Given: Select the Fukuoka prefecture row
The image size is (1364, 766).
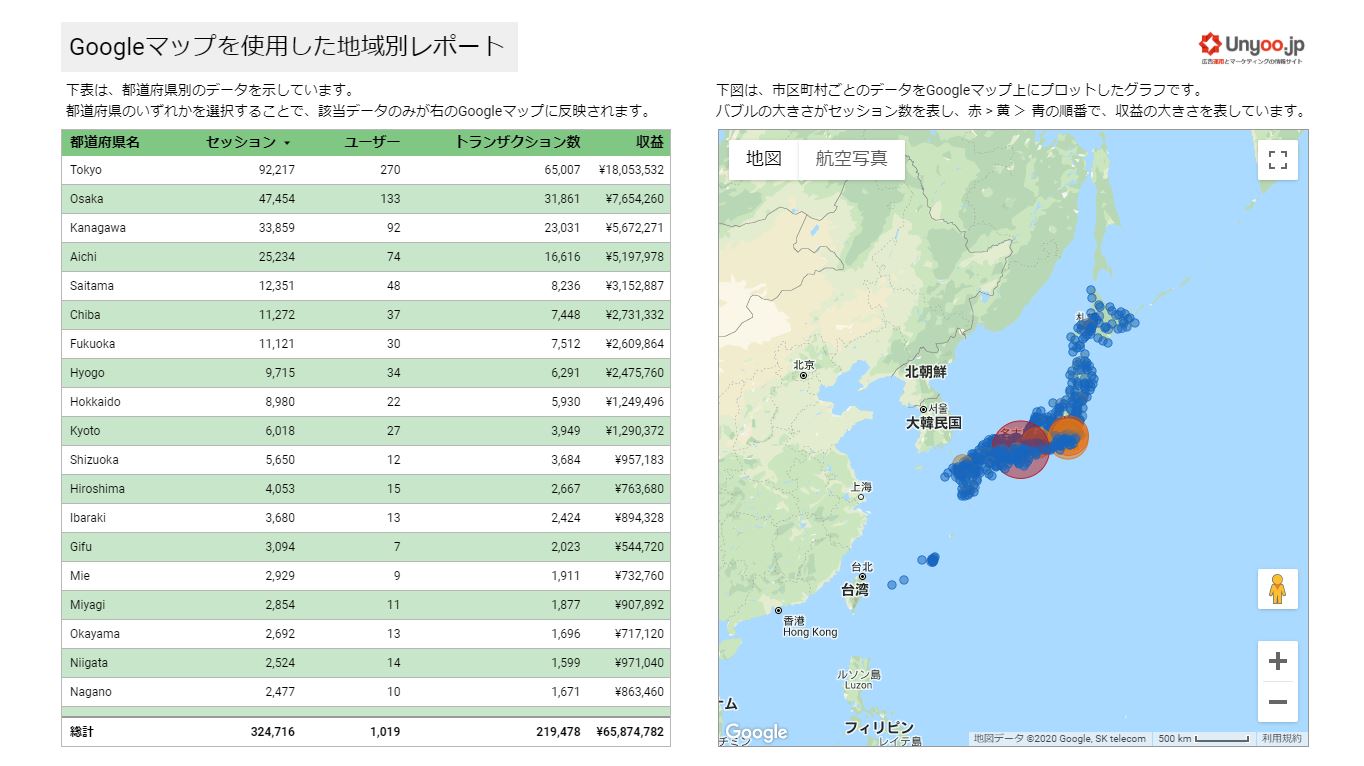Looking at the screenshot, I should (366, 344).
